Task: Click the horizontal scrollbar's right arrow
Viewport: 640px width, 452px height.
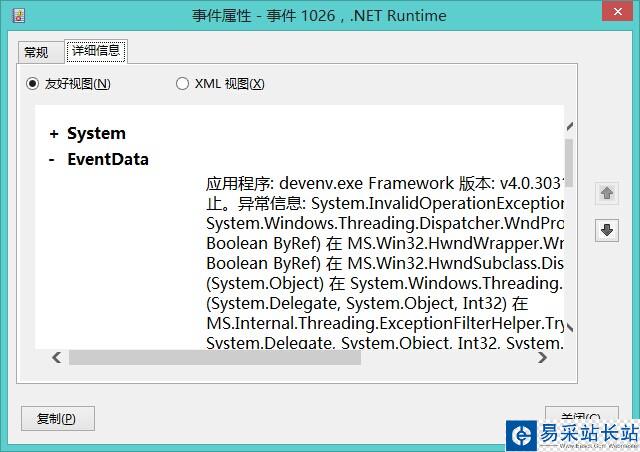Action: point(554,357)
